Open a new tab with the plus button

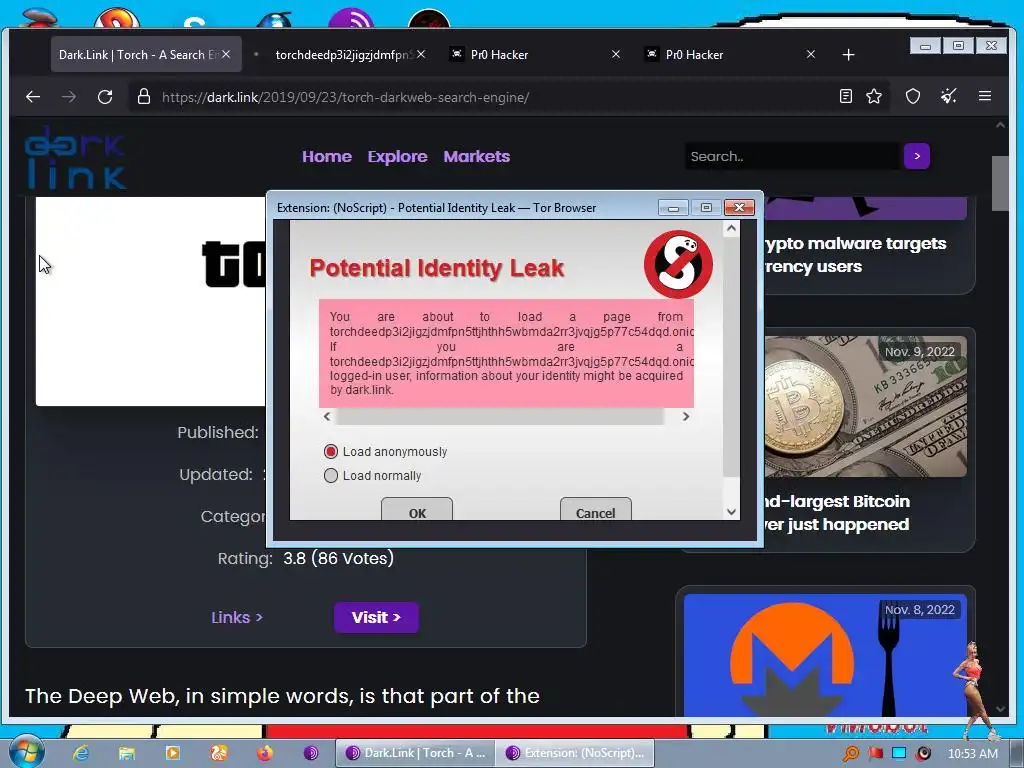tap(848, 55)
